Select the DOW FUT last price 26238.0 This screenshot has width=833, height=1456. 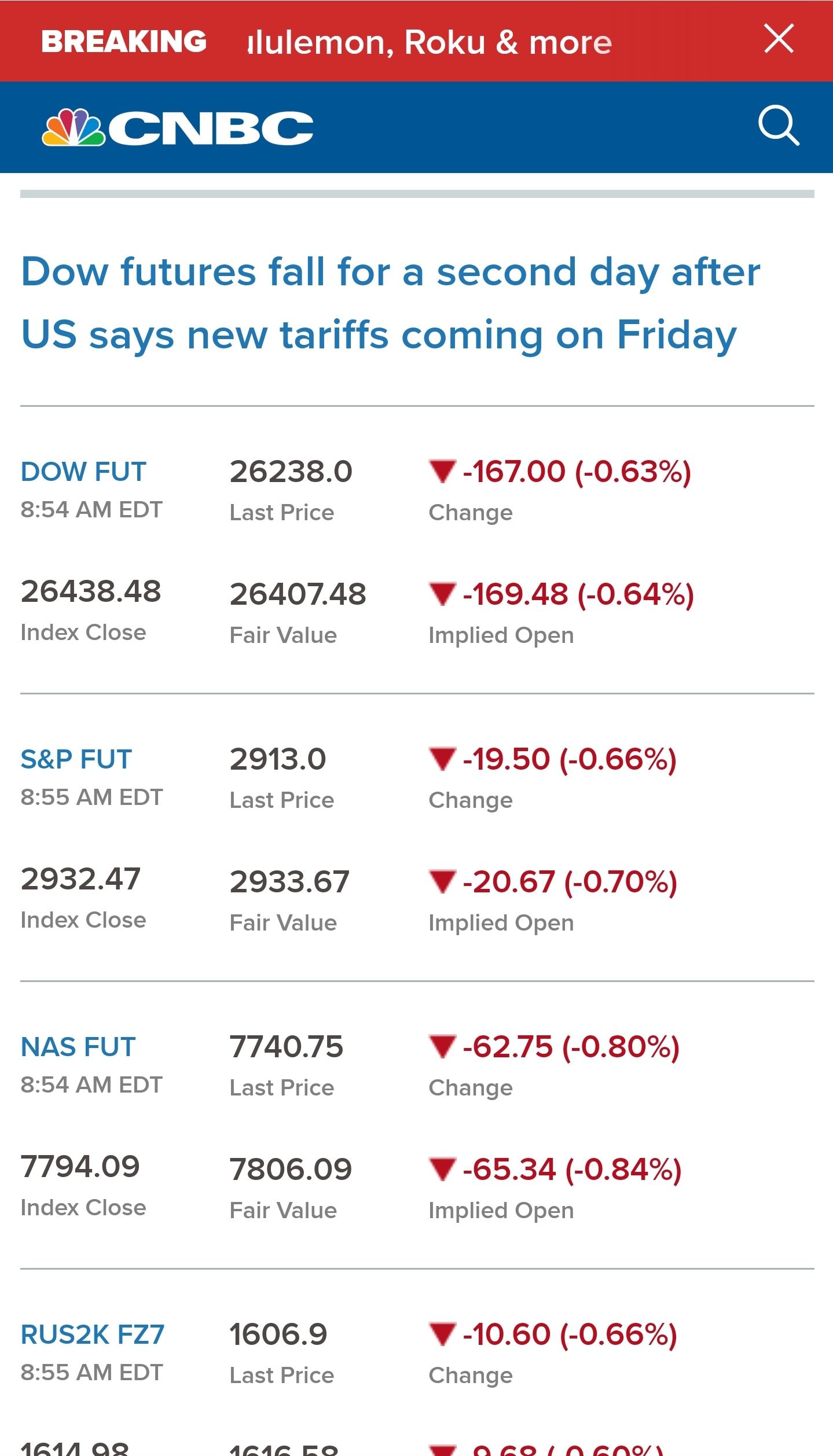[x=291, y=472]
